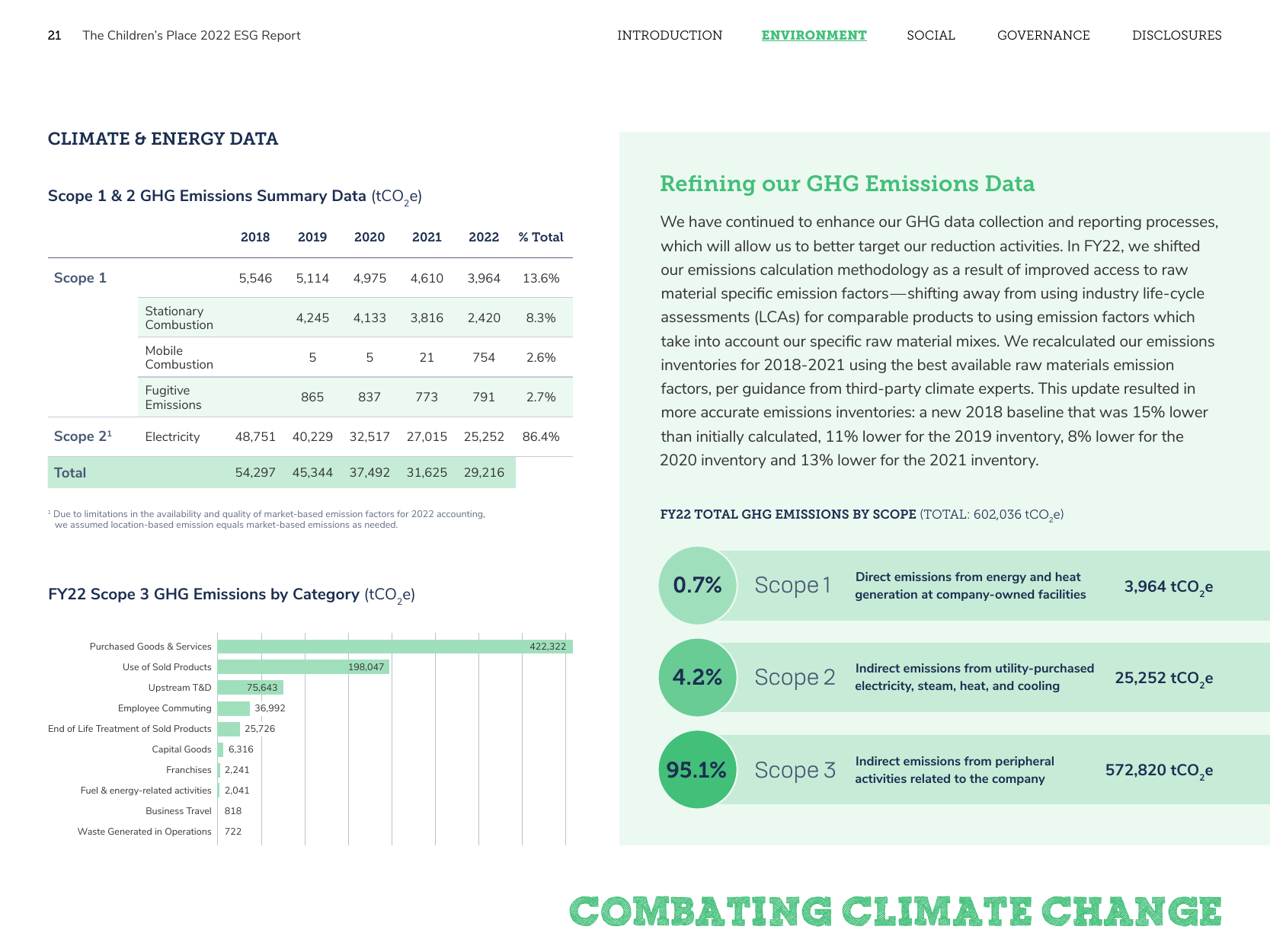Click the COMBATING CLIMATE CHANGE banner text
This screenshot has width=1270, height=952.
coord(895,912)
